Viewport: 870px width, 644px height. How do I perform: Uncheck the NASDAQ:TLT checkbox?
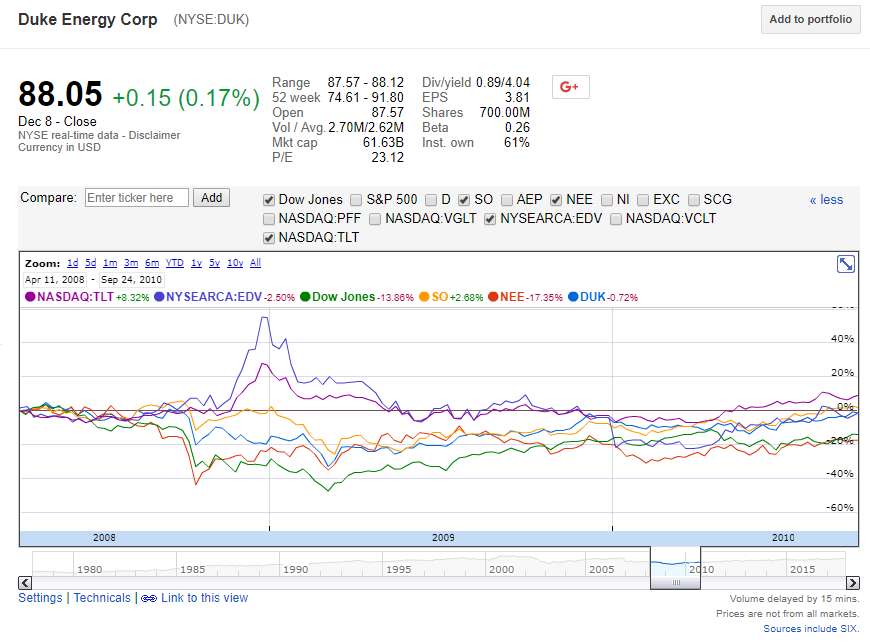coord(269,238)
